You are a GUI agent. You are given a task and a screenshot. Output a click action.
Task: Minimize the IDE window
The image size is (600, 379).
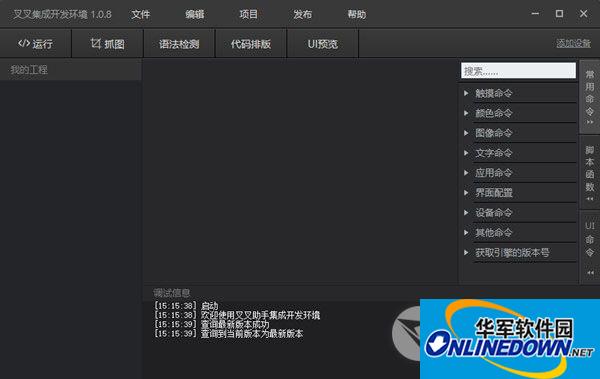pyautogui.click(x=535, y=14)
